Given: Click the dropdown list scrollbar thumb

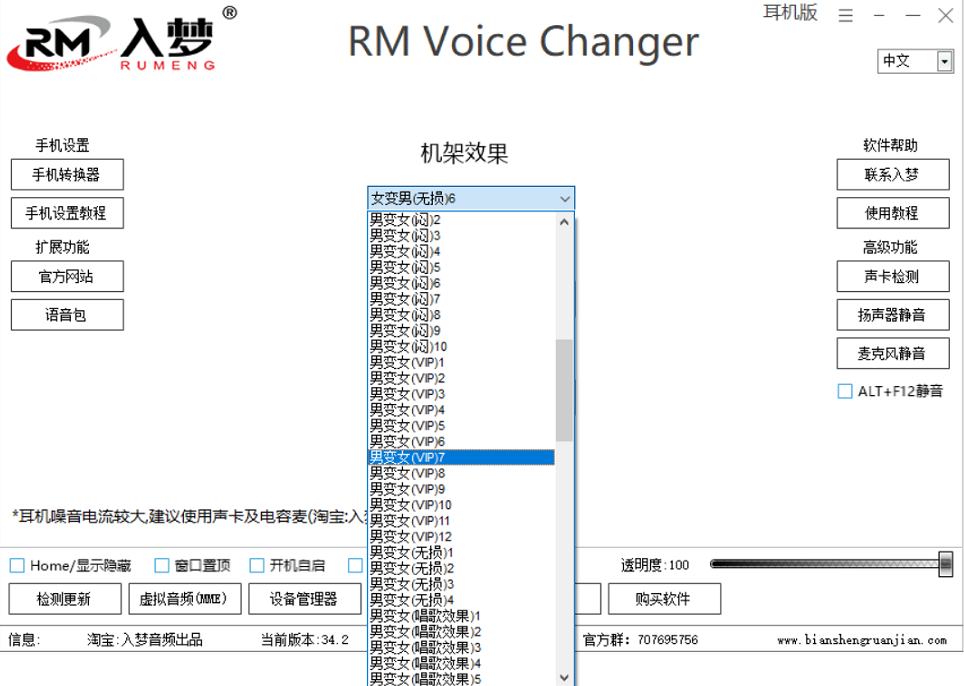Looking at the screenshot, I should [564, 390].
